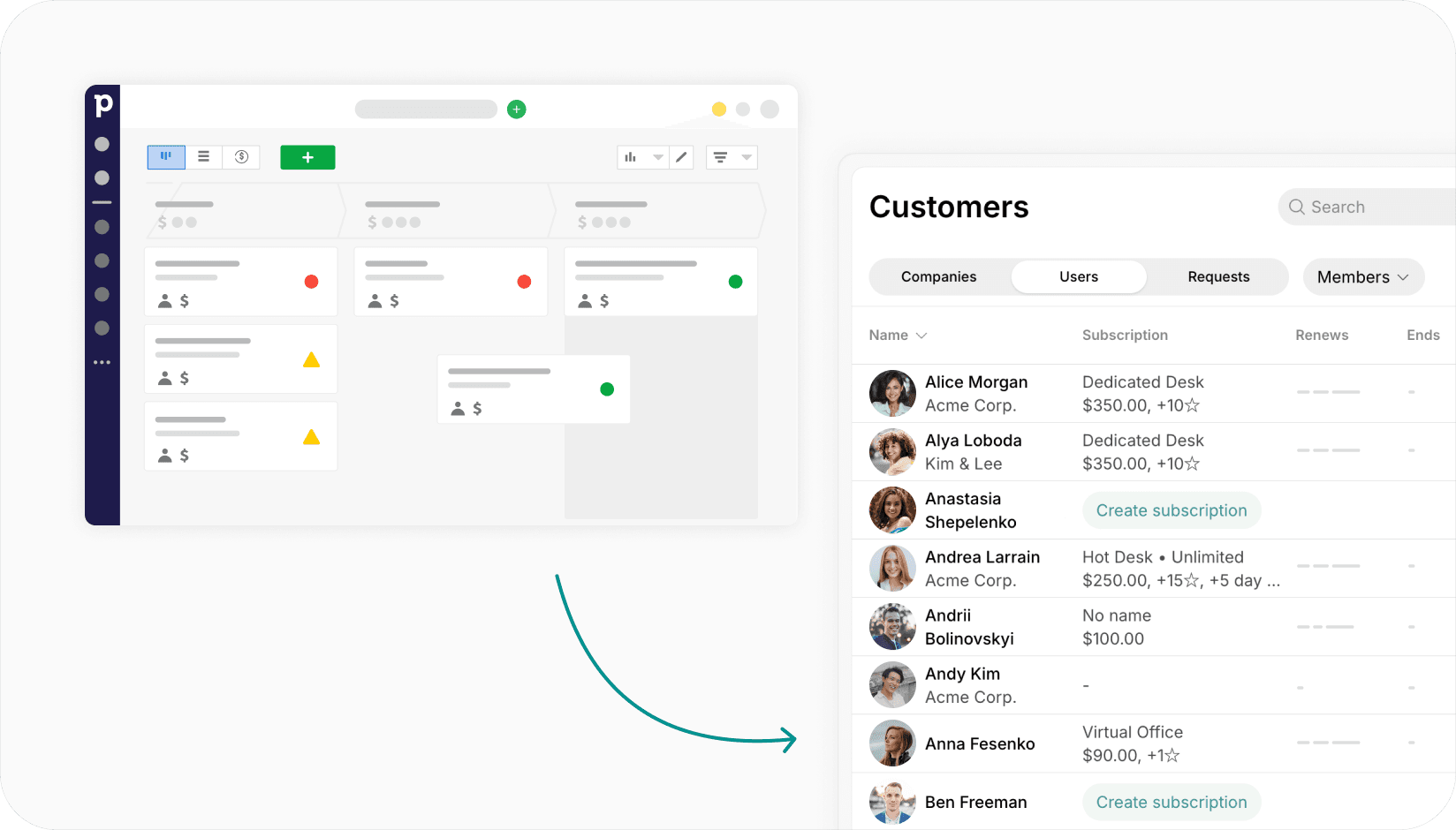The width and height of the screenshot is (1456, 830).
Task: Click the green add deal button
Action: (x=307, y=156)
